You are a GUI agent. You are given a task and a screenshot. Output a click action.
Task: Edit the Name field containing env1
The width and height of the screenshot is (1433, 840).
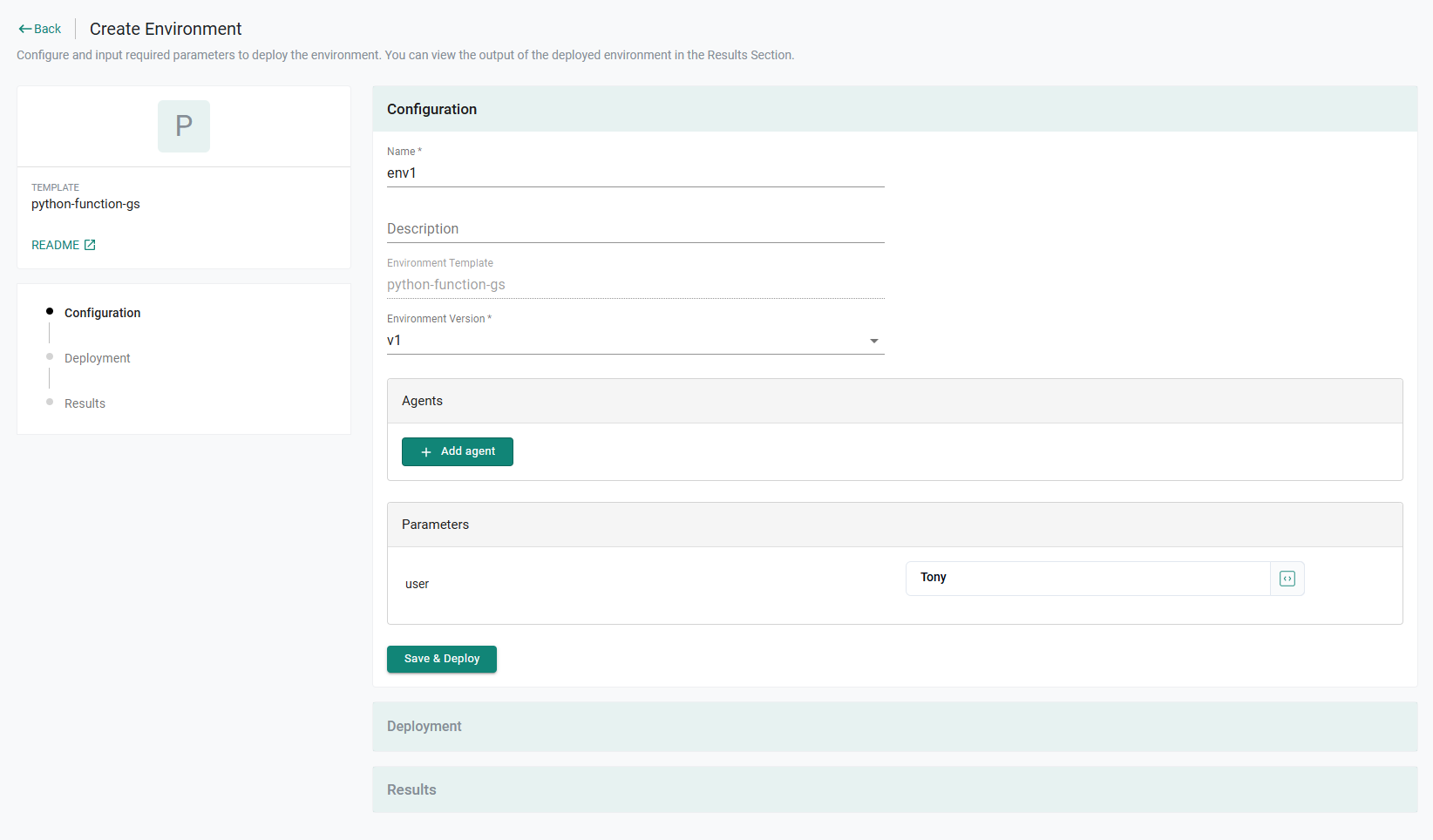coord(635,173)
